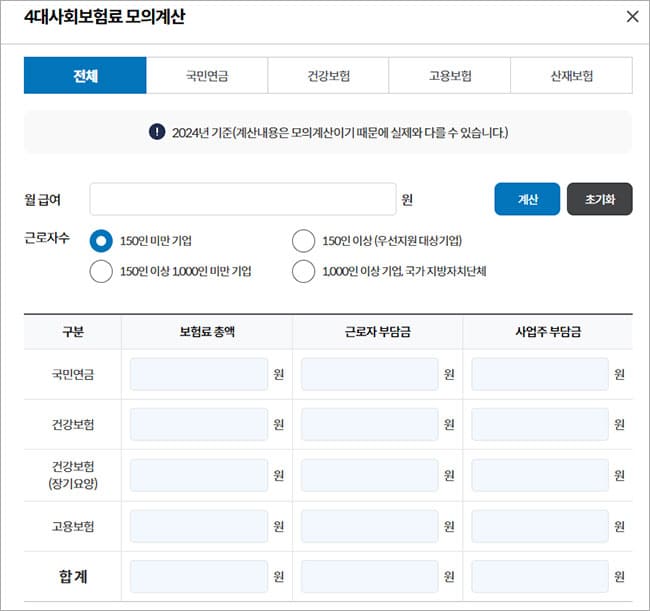Click 국민연금 보험료 총액 field
Screen dimensions: 650x611
(199, 374)
